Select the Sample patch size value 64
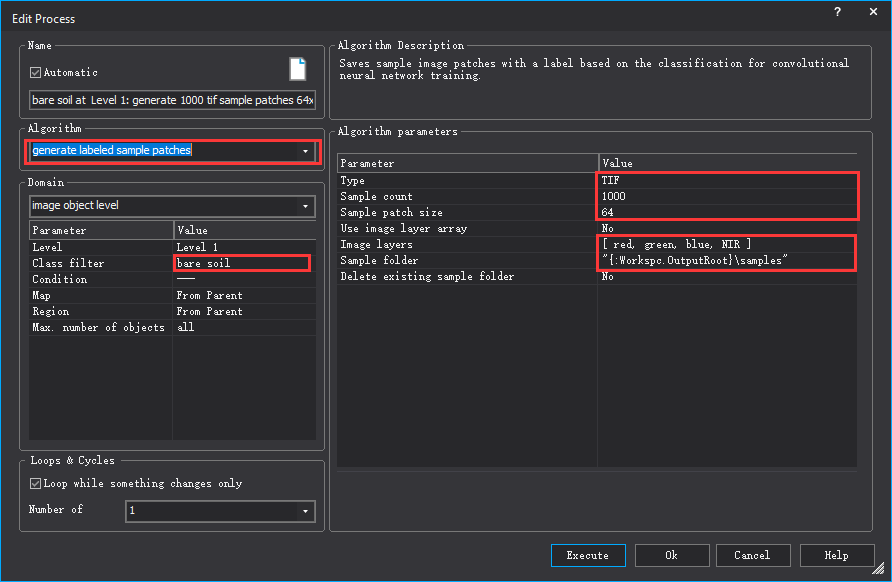 (x=727, y=212)
